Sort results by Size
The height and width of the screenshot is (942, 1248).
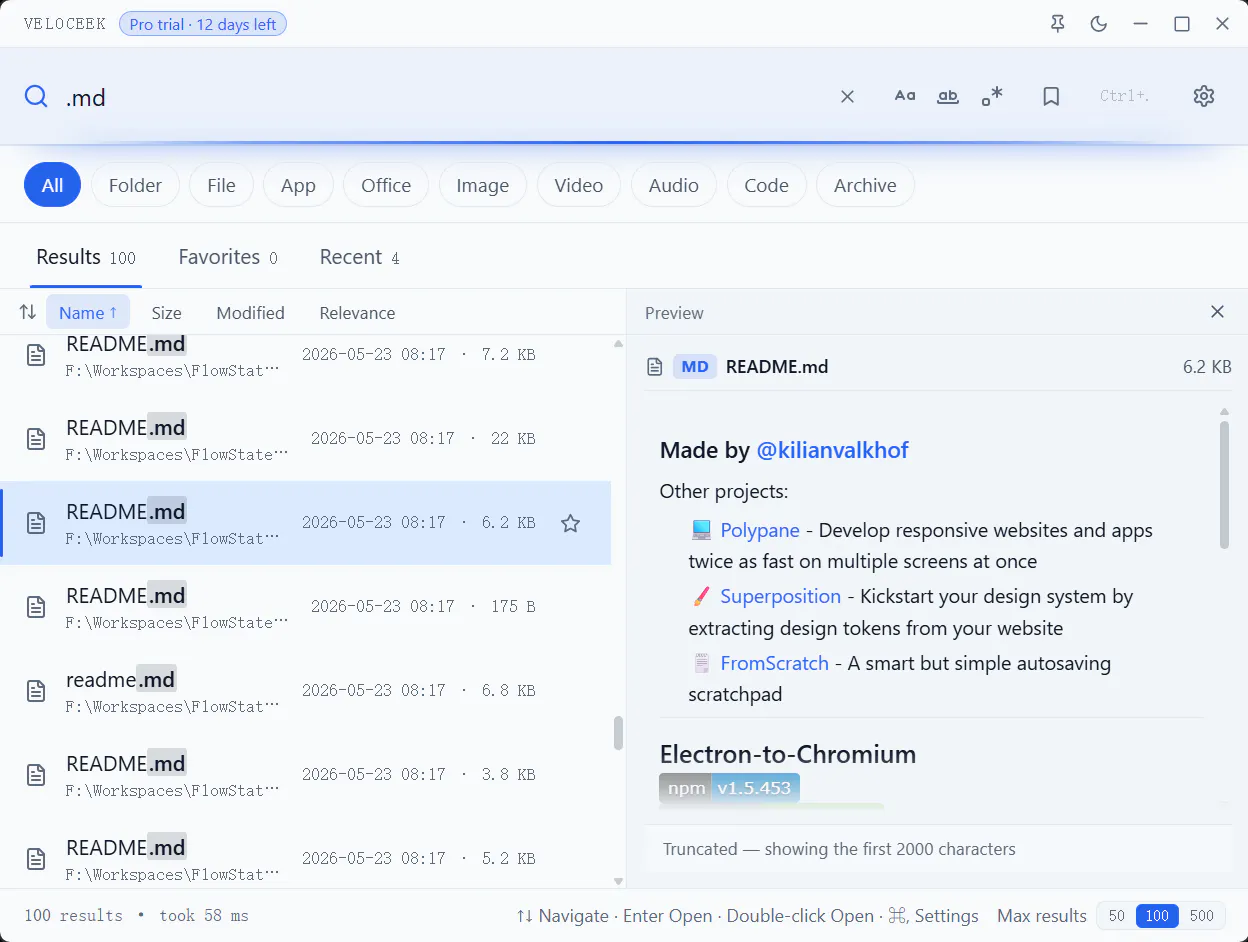[167, 313]
